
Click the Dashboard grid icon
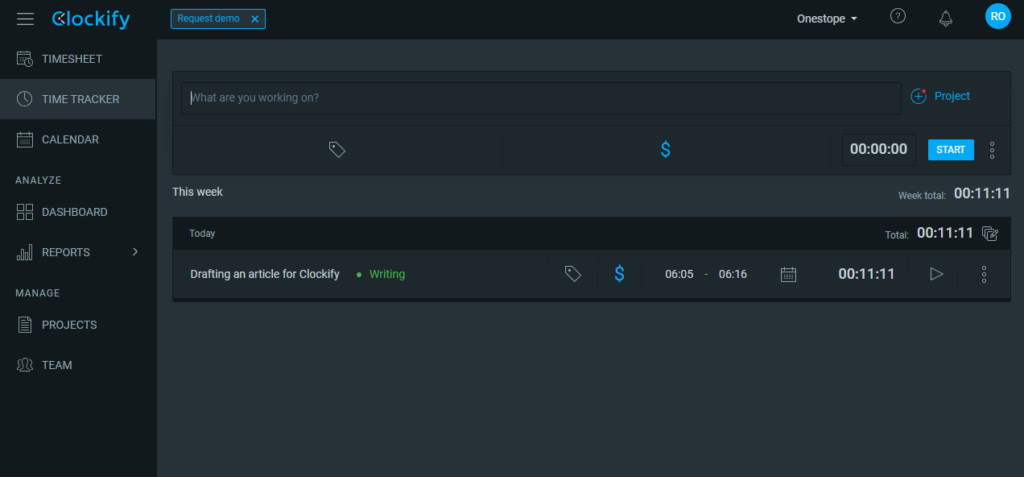click(25, 212)
